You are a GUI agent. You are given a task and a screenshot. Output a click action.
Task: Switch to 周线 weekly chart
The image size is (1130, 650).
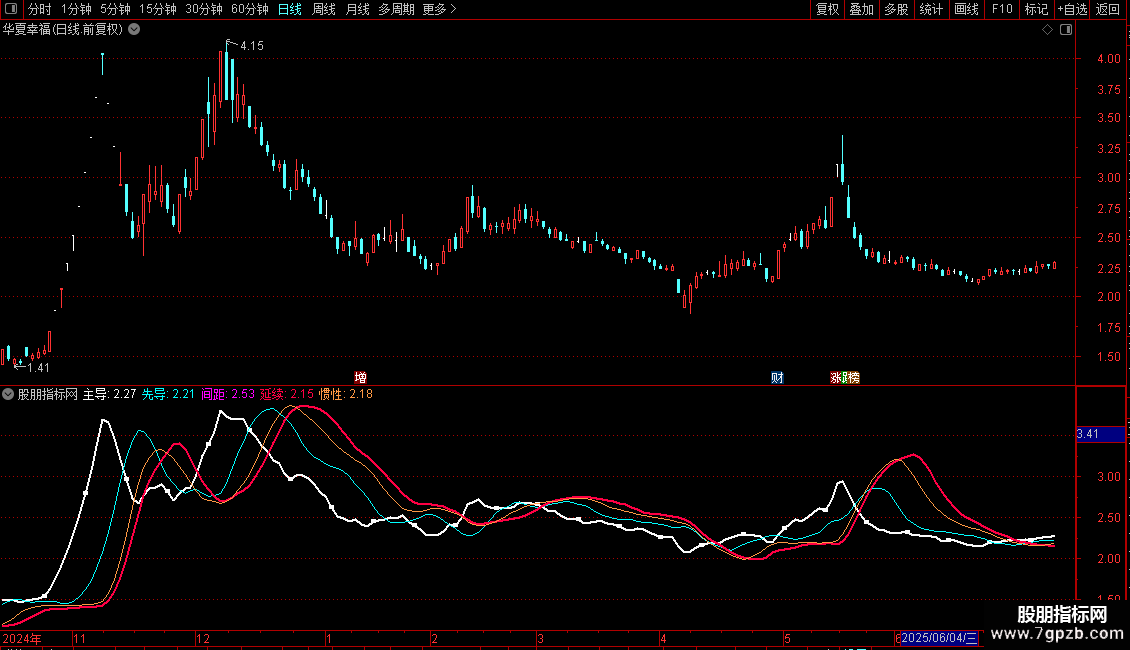[x=324, y=9]
